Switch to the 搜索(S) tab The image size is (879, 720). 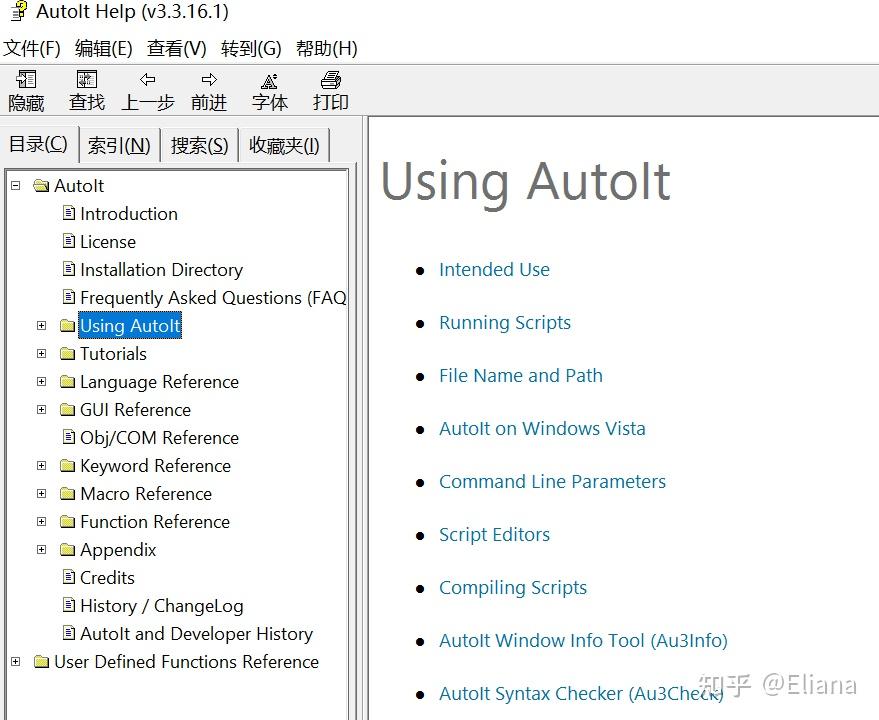point(198,145)
